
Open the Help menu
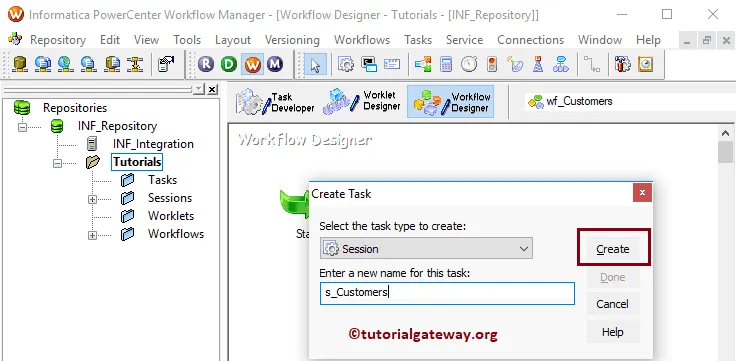(x=648, y=40)
